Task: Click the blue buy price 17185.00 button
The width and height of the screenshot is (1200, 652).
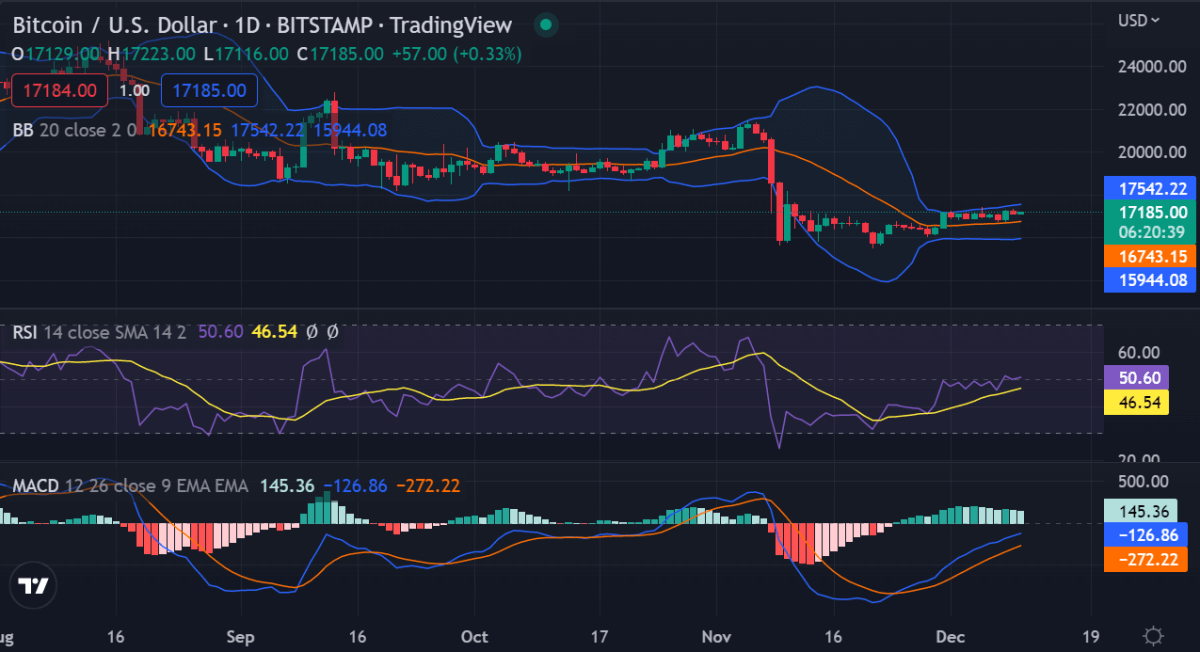Action: point(209,91)
